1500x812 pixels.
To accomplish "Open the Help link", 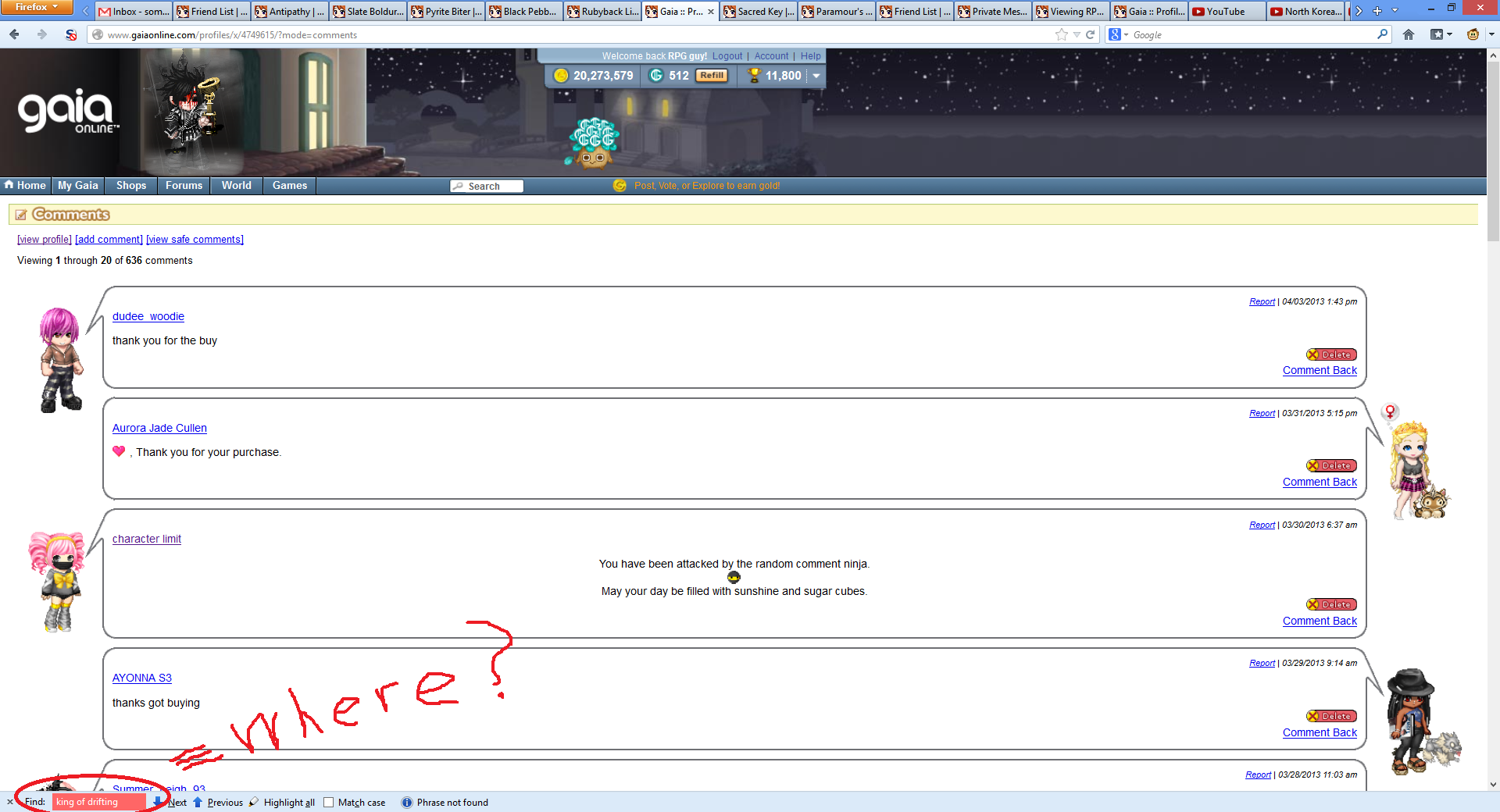I will coord(810,56).
